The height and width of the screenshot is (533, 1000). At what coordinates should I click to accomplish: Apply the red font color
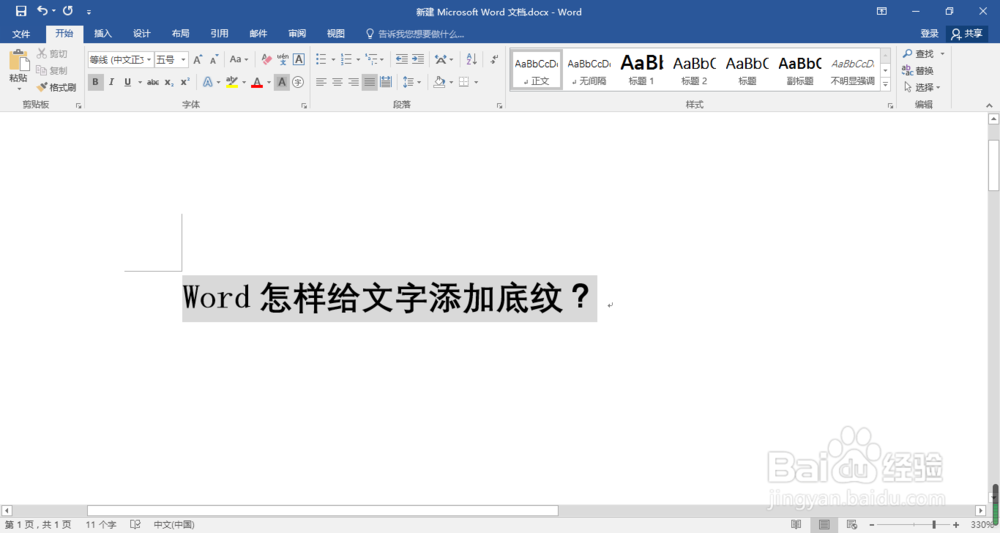point(257,82)
